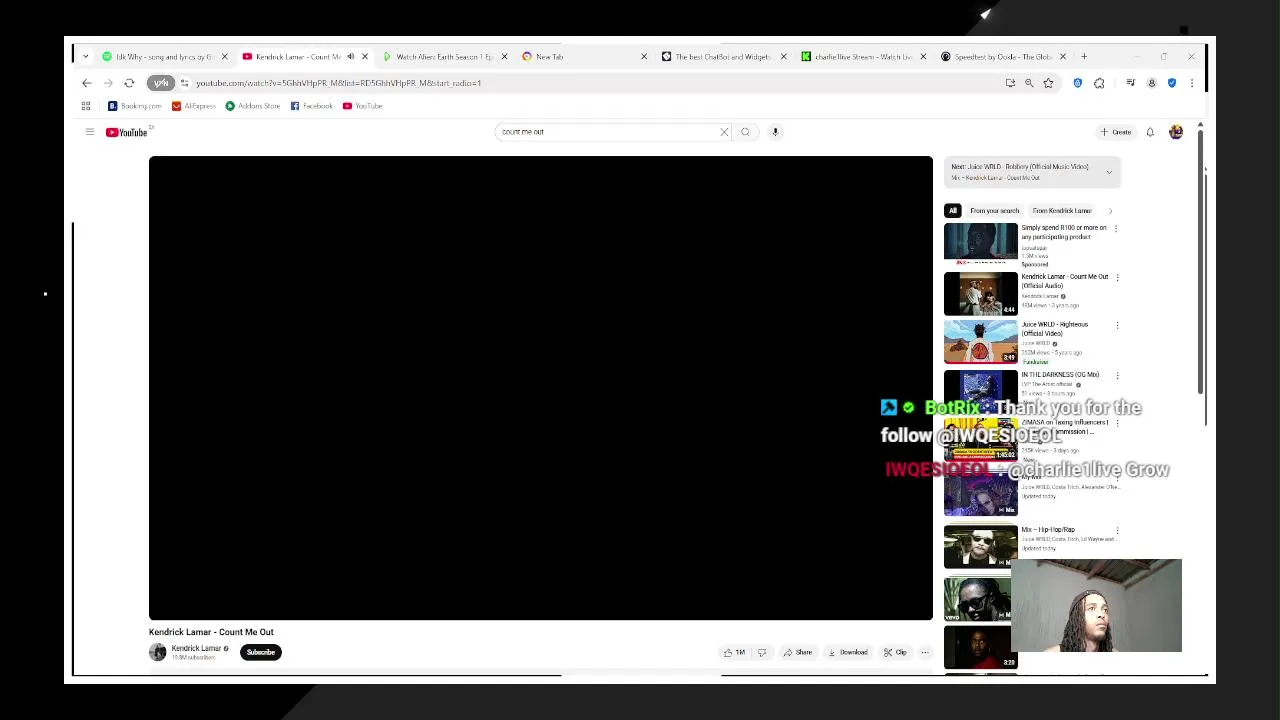Open the Addons Store bookmark
1280x720 pixels.
[x=253, y=106]
